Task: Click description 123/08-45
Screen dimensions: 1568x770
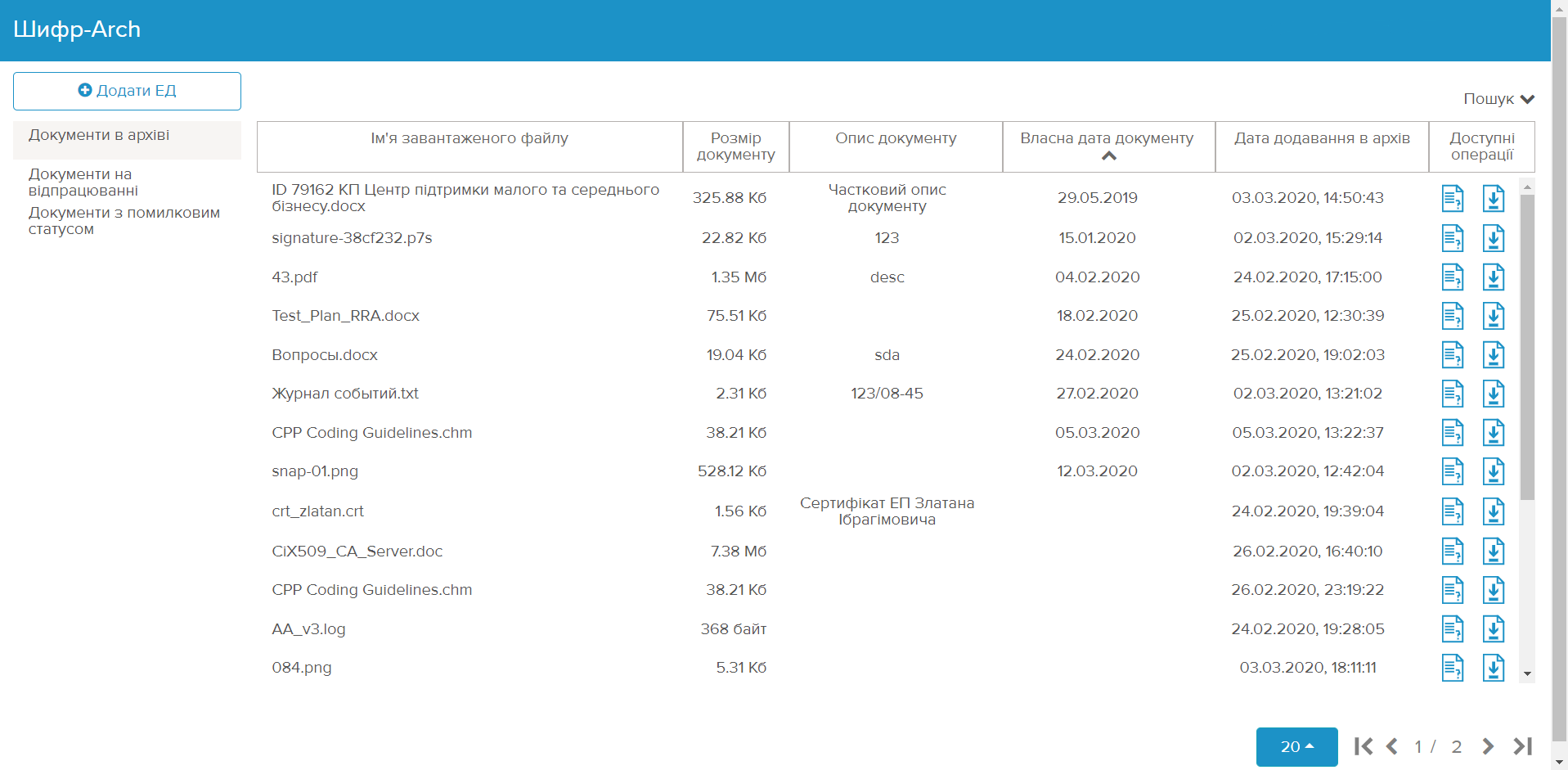Action: coord(887,394)
